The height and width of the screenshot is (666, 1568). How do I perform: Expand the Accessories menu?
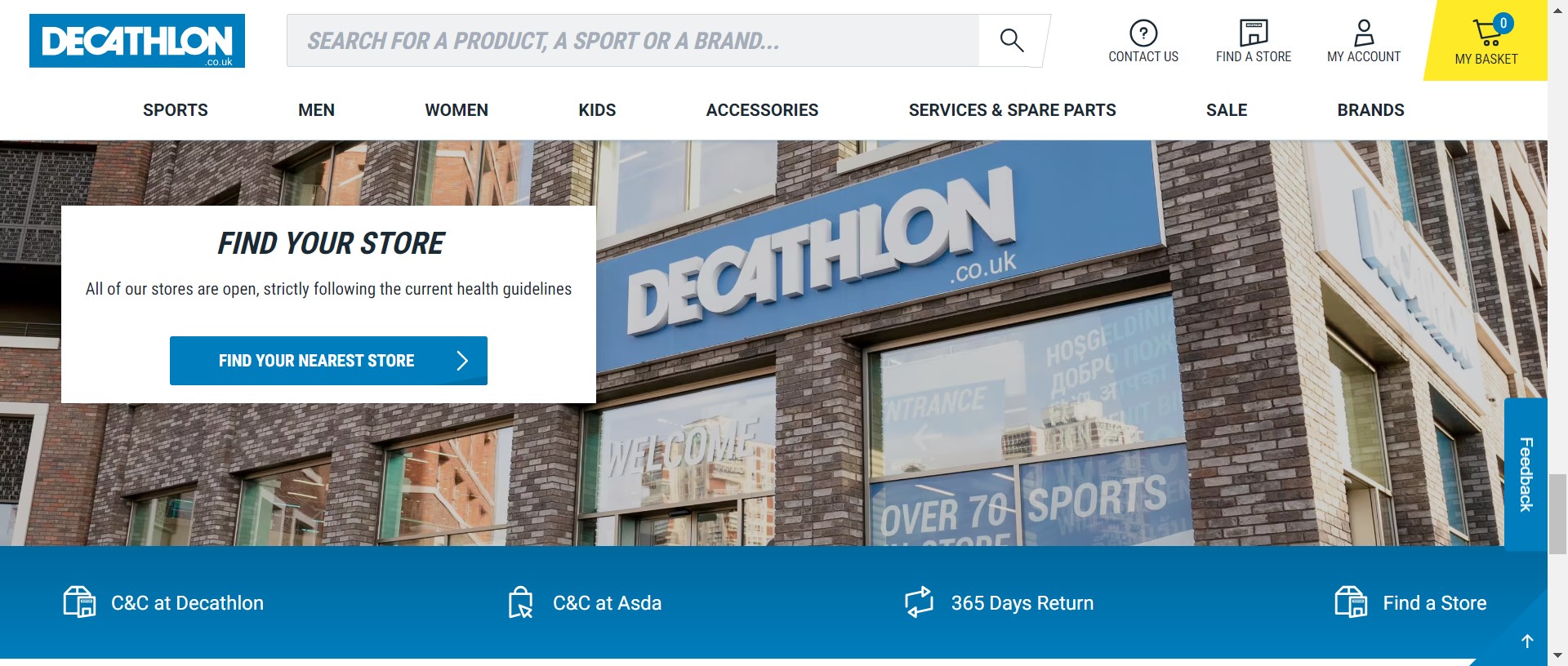(762, 110)
